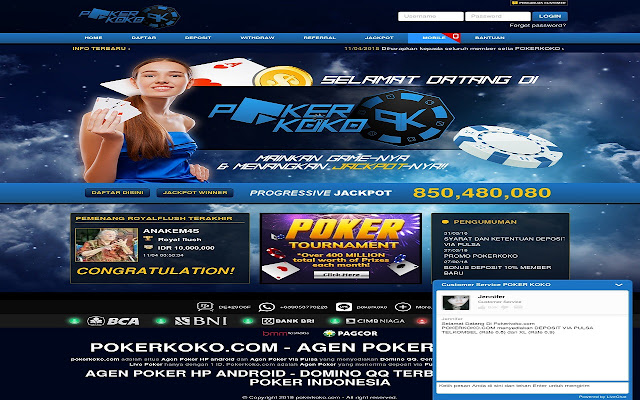
Task: Click the WhatsApp contact icon
Action: (267, 307)
